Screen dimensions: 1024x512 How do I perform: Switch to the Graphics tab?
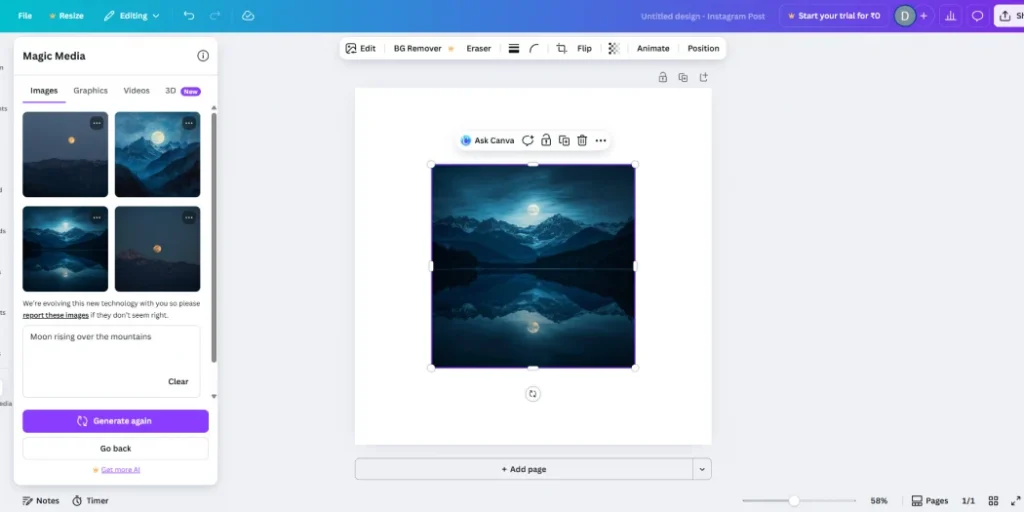[x=90, y=91]
